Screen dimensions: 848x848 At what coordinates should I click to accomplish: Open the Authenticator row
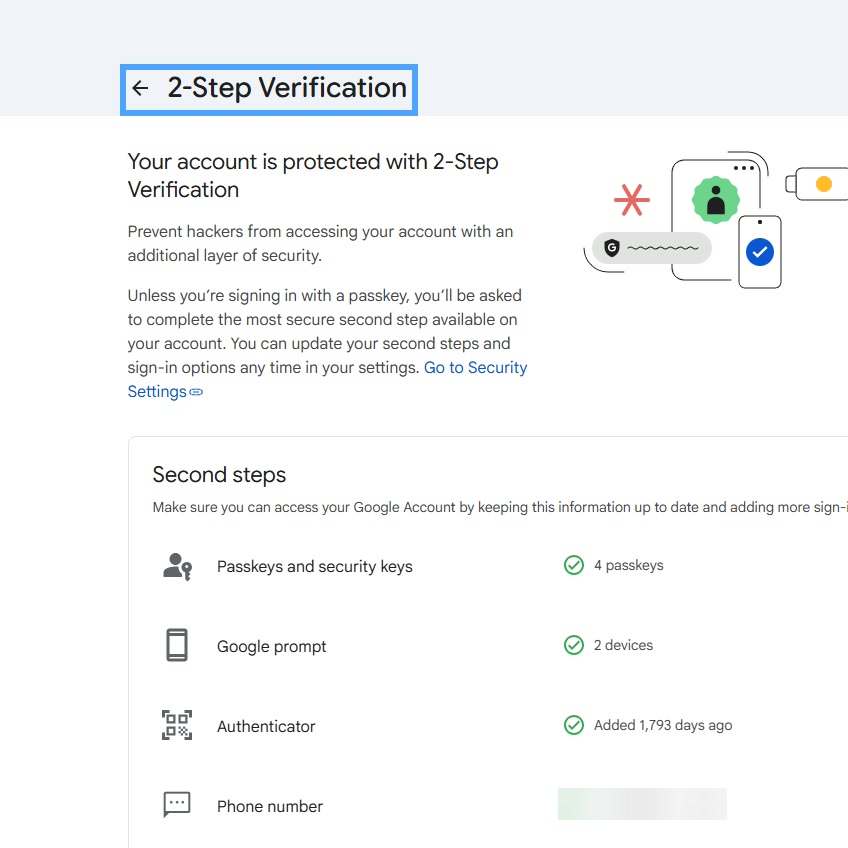[x=488, y=726]
